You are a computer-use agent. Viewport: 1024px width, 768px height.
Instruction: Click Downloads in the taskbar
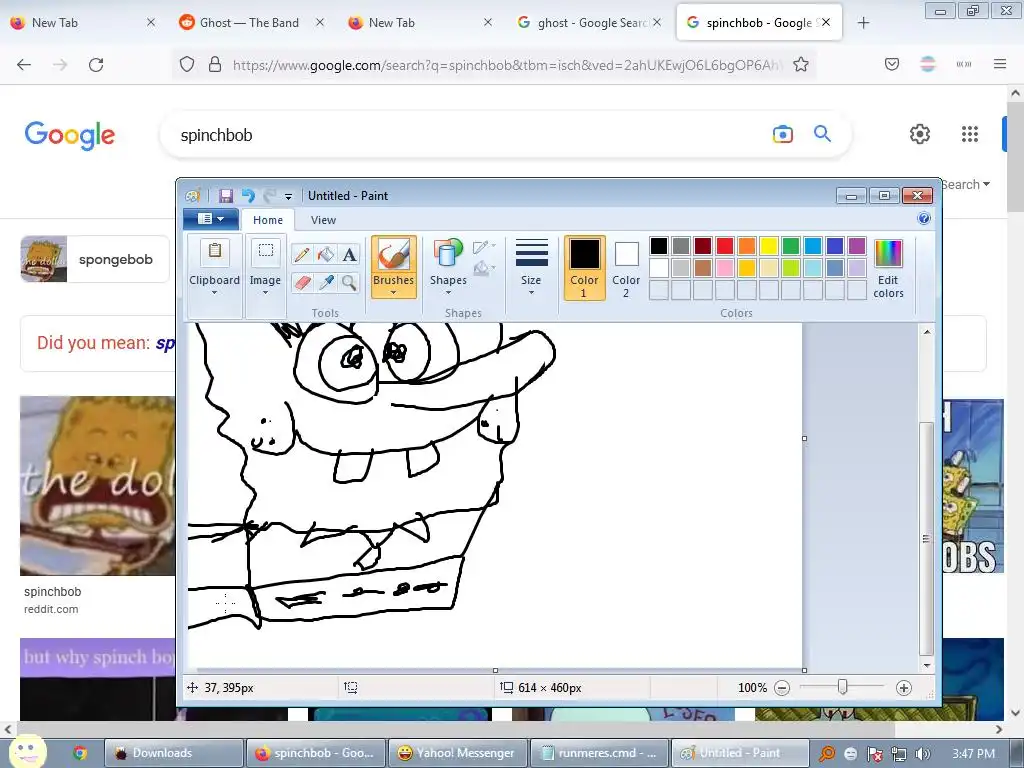click(174, 753)
